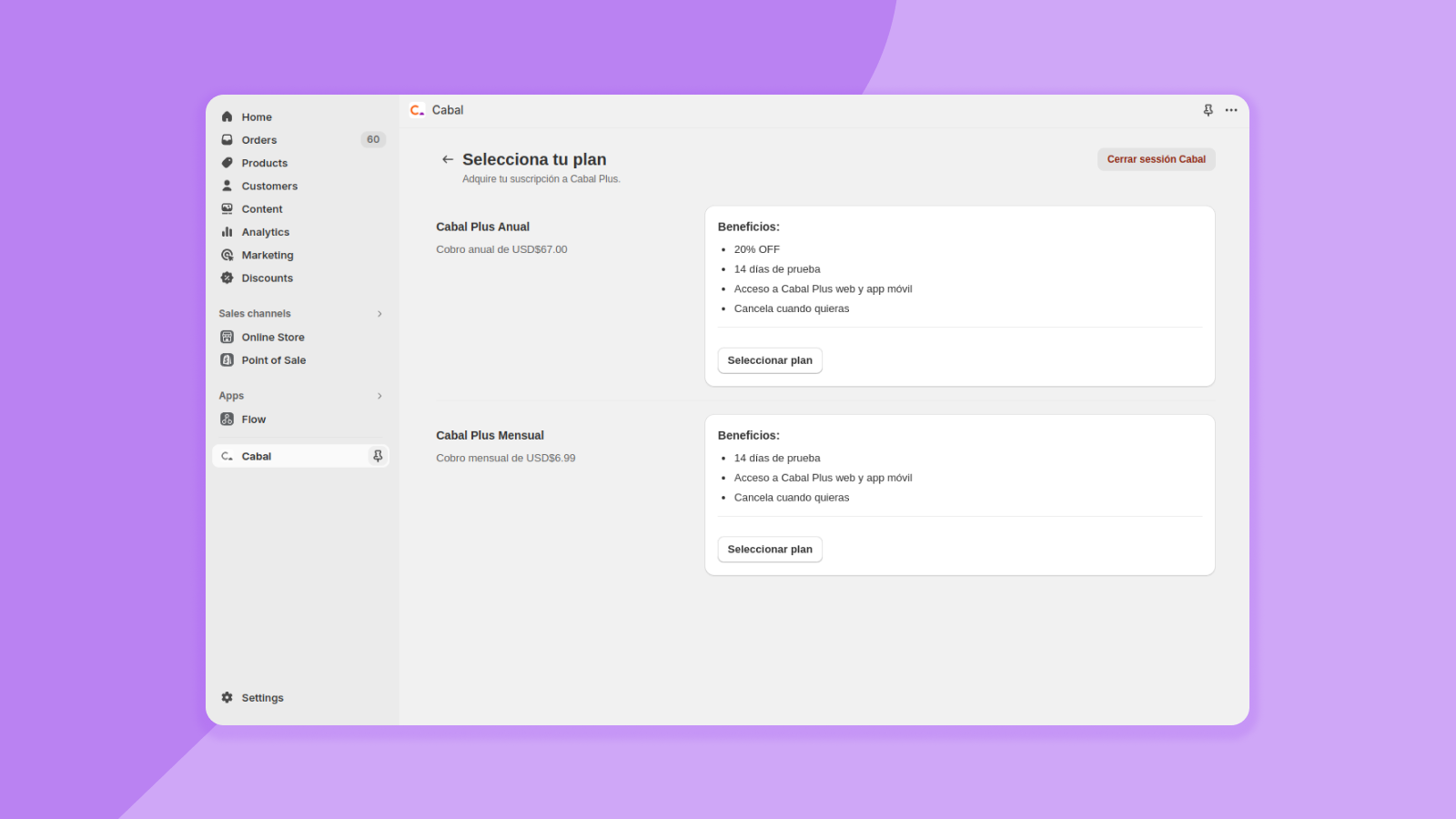Click the Cabal Plus Mensual heading
Image resolution: width=1456 pixels, height=819 pixels.
(490, 435)
